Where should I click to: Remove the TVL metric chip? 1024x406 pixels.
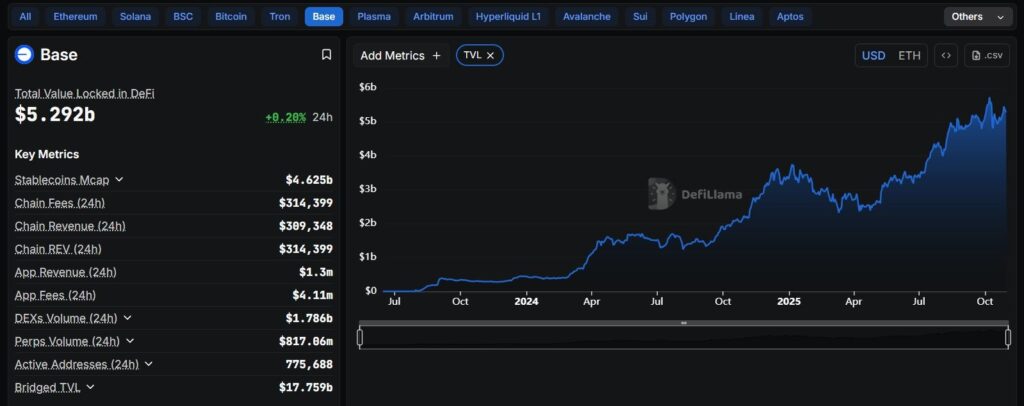click(490, 56)
